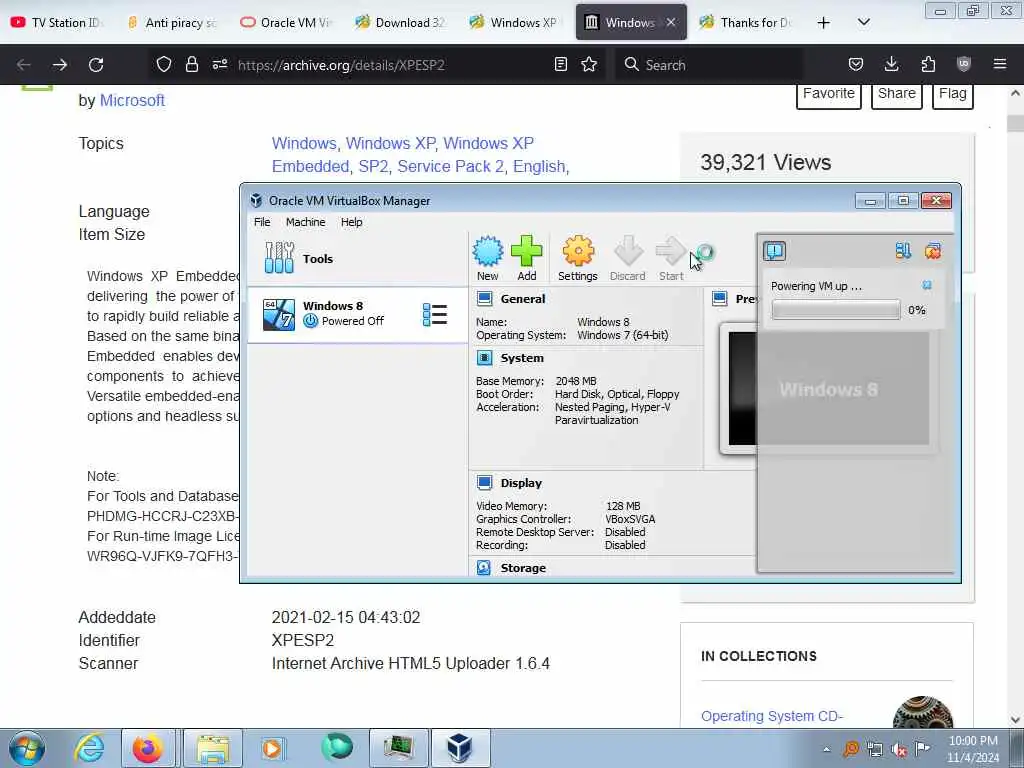Click the Windows 8 preview thumbnail
Viewport: 1024px width, 768px height.
(x=828, y=389)
